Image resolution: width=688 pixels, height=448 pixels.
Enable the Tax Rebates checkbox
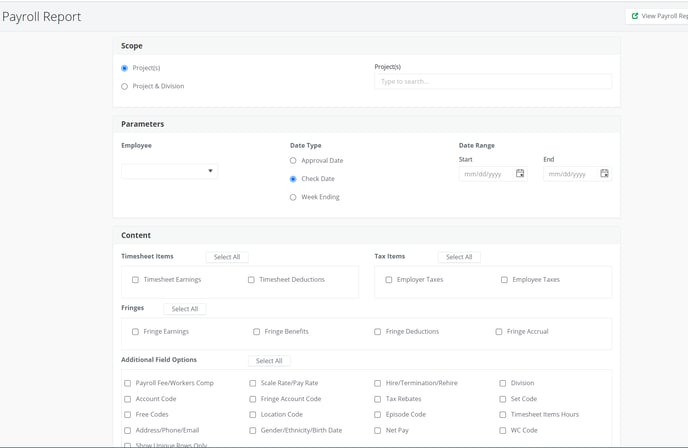(x=377, y=399)
